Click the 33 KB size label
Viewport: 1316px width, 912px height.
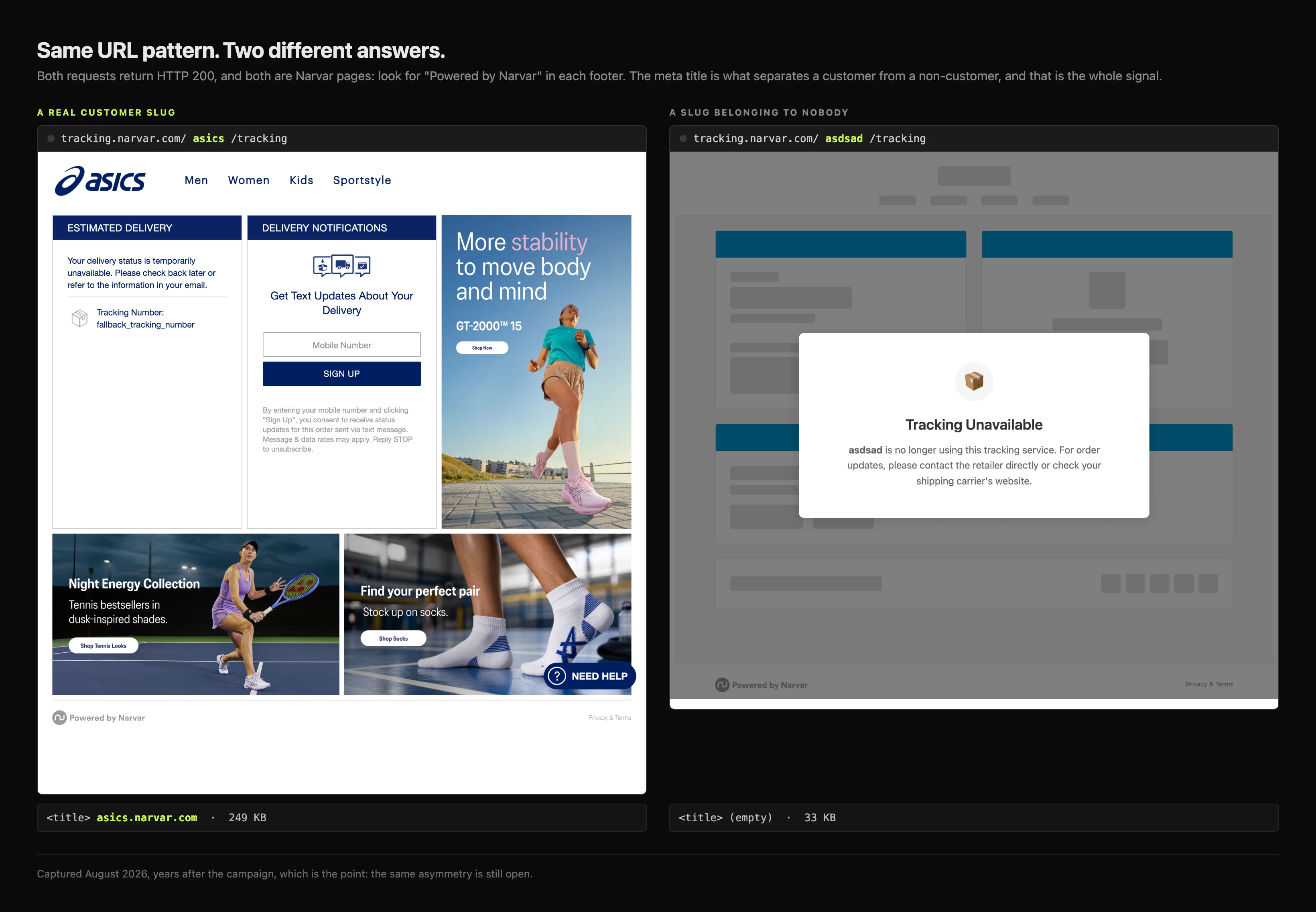pos(820,818)
